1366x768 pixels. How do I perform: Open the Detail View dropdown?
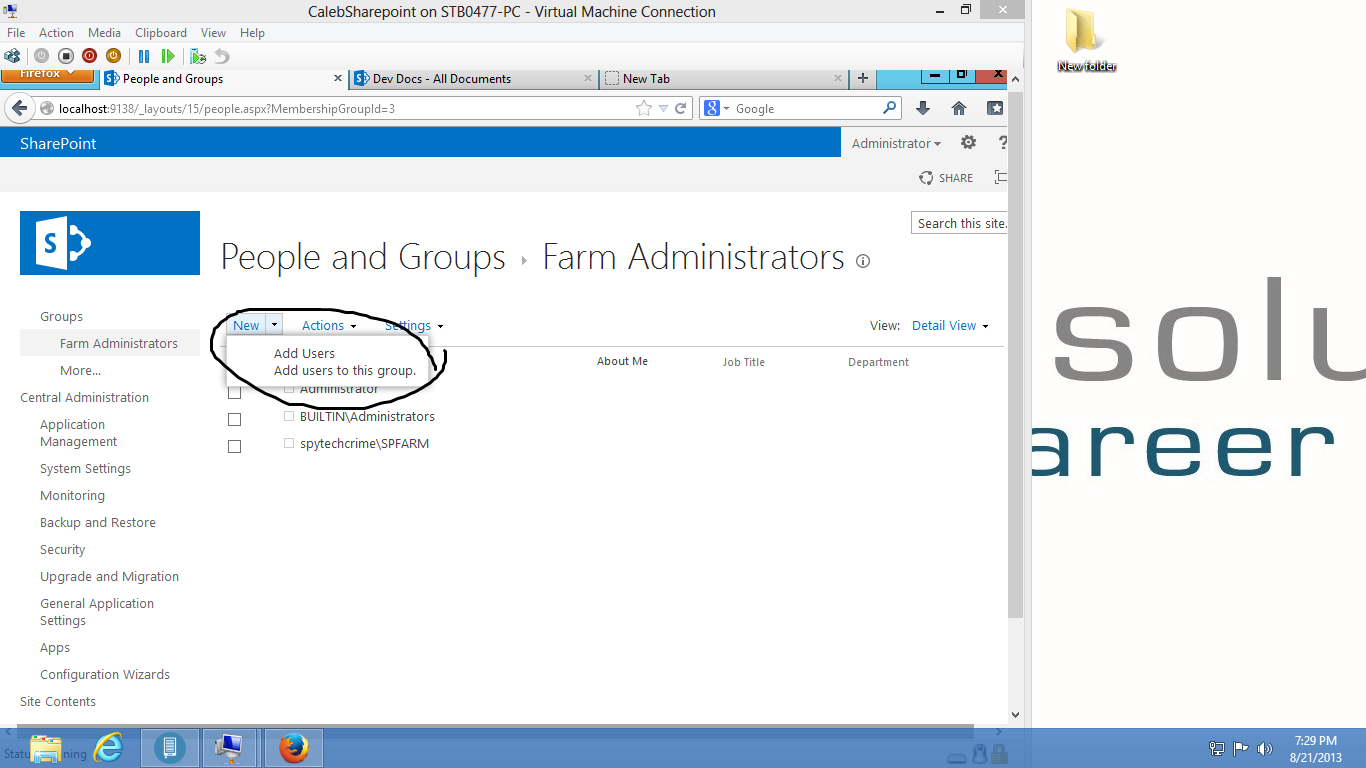pos(950,325)
